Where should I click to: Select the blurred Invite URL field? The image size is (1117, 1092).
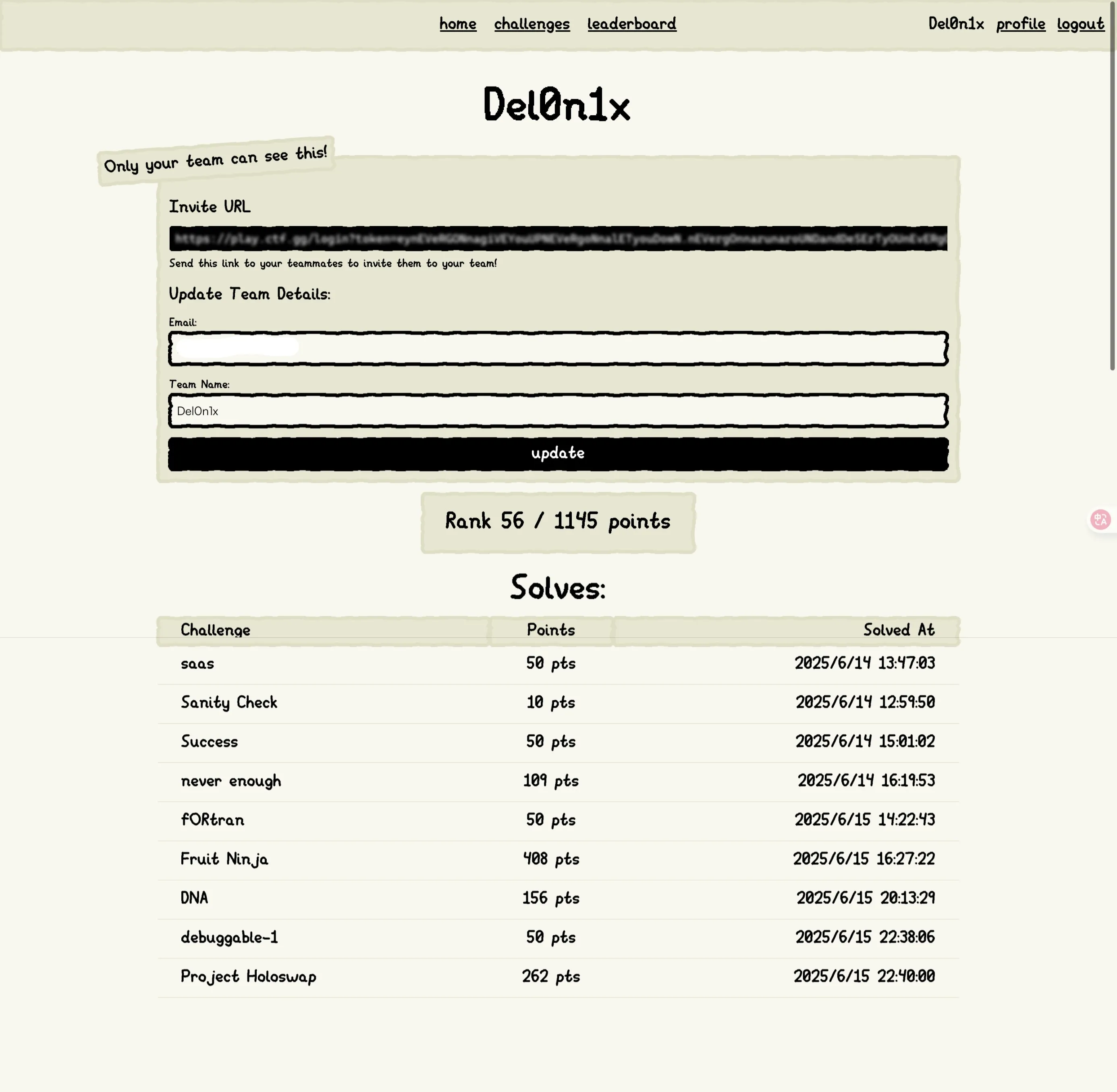pos(558,238)
